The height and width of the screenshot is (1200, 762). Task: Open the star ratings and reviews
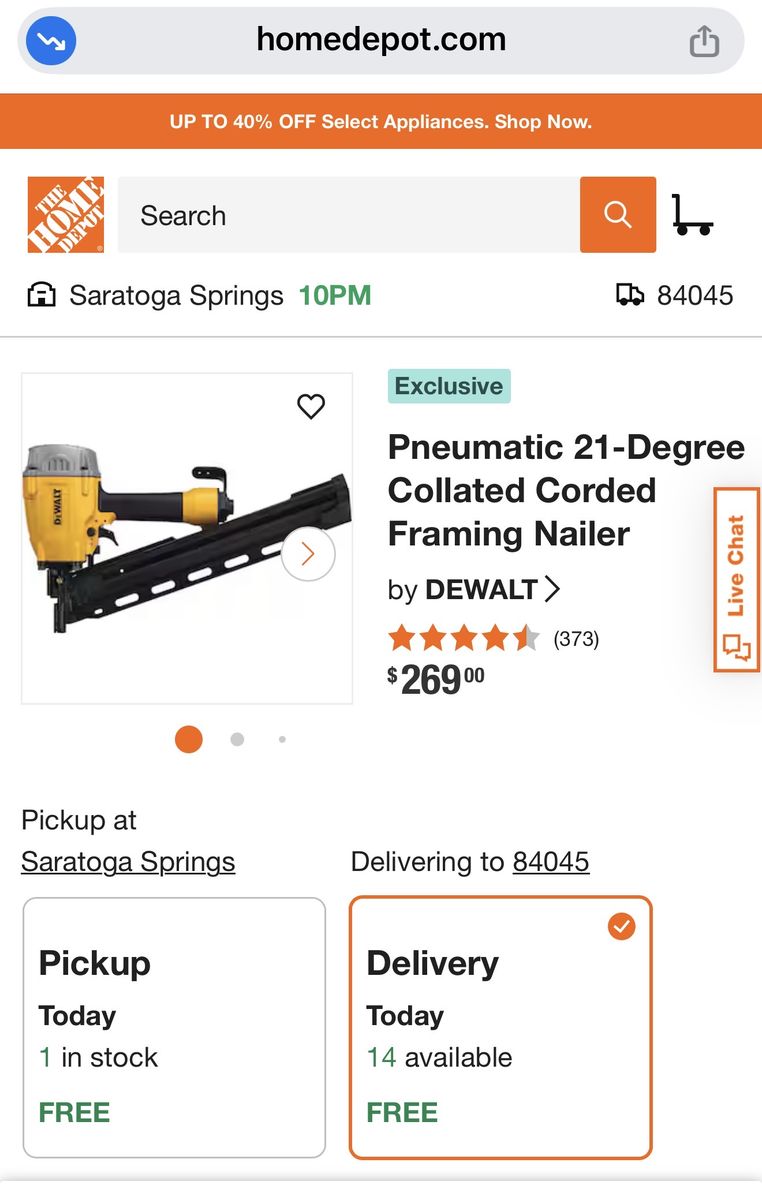pyautogui.click(x=494, y=638)
